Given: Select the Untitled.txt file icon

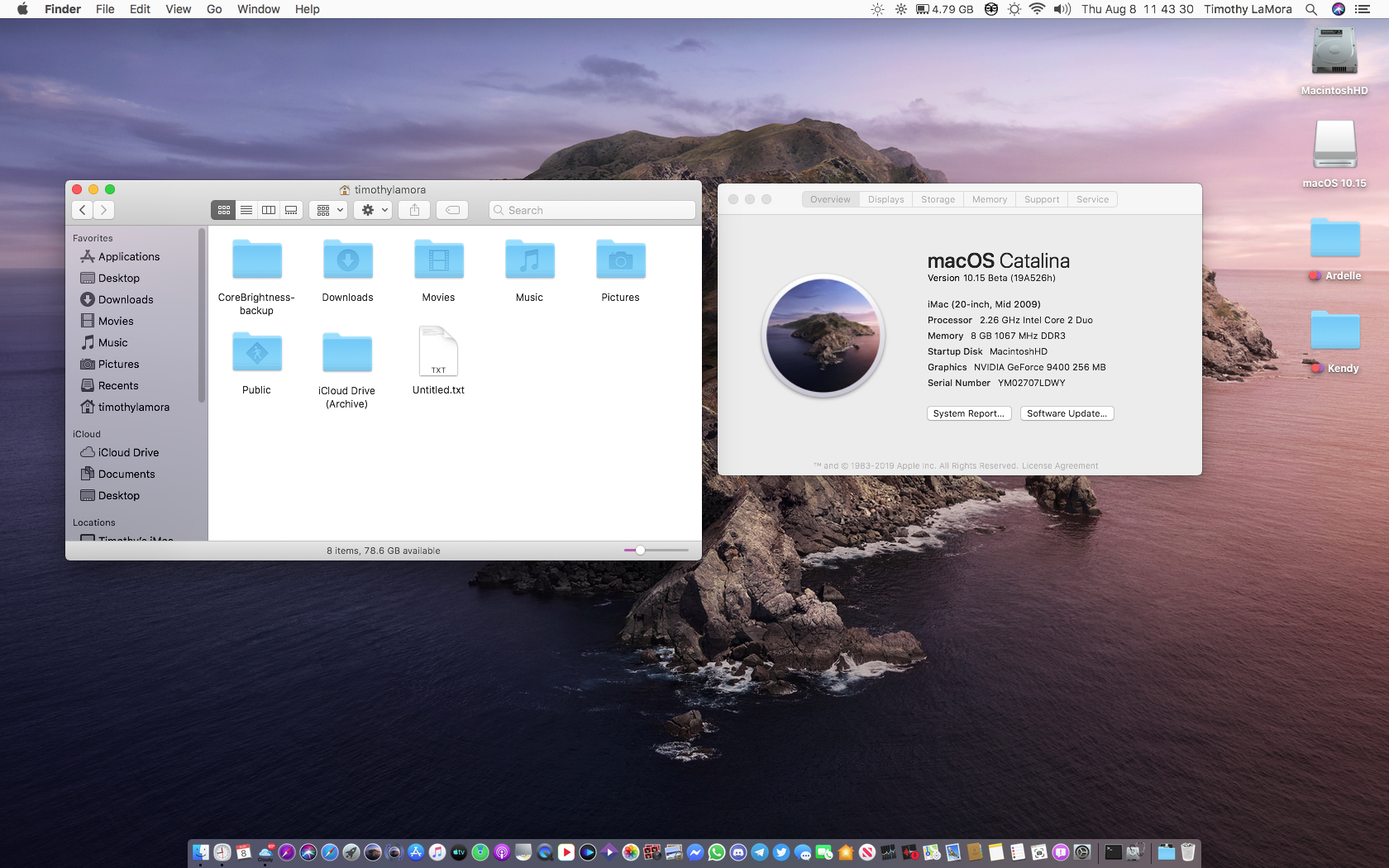Looking at the screenshot, I should click(x=438, y=352).
